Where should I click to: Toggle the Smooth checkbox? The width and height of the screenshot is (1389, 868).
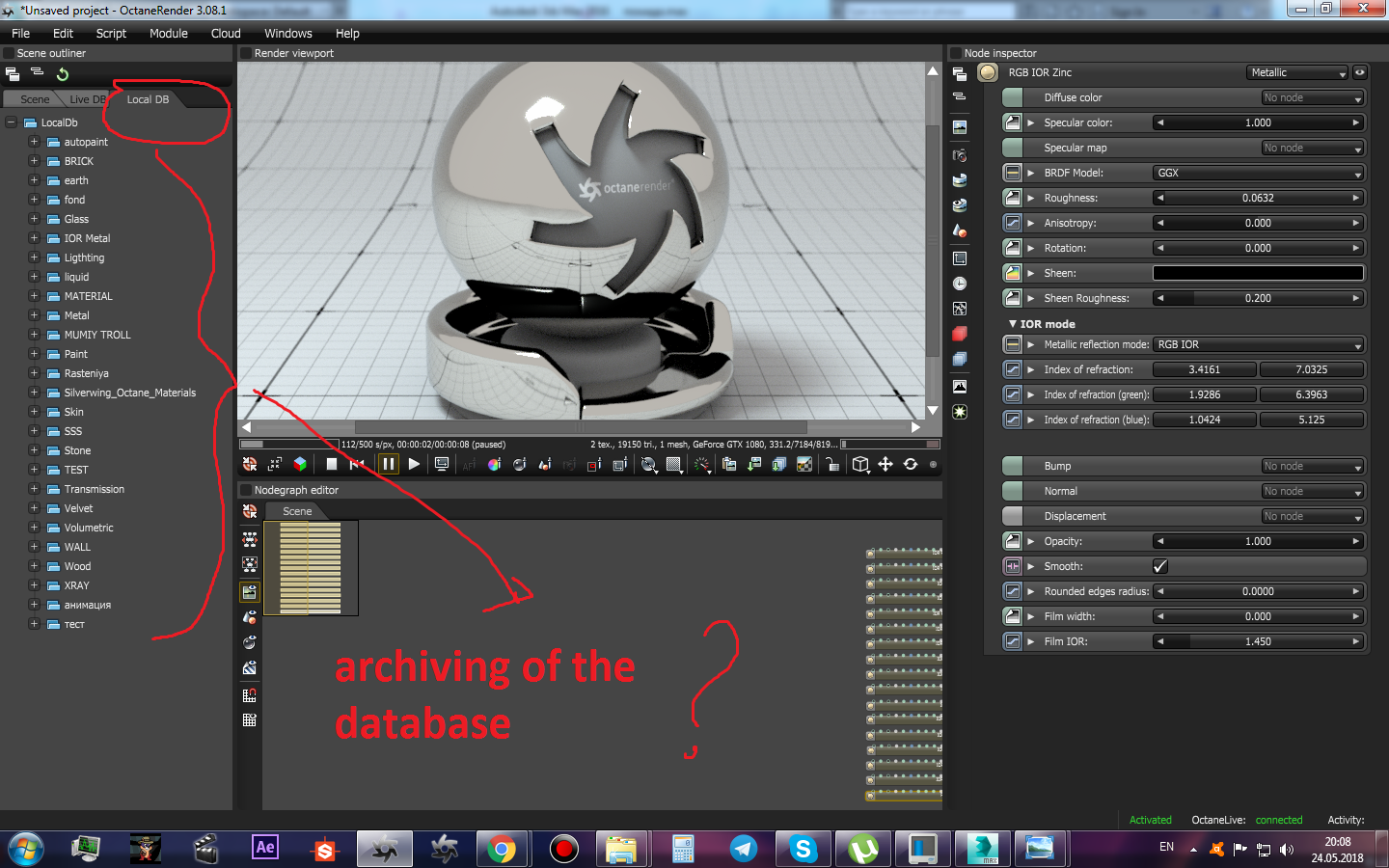1160,566
